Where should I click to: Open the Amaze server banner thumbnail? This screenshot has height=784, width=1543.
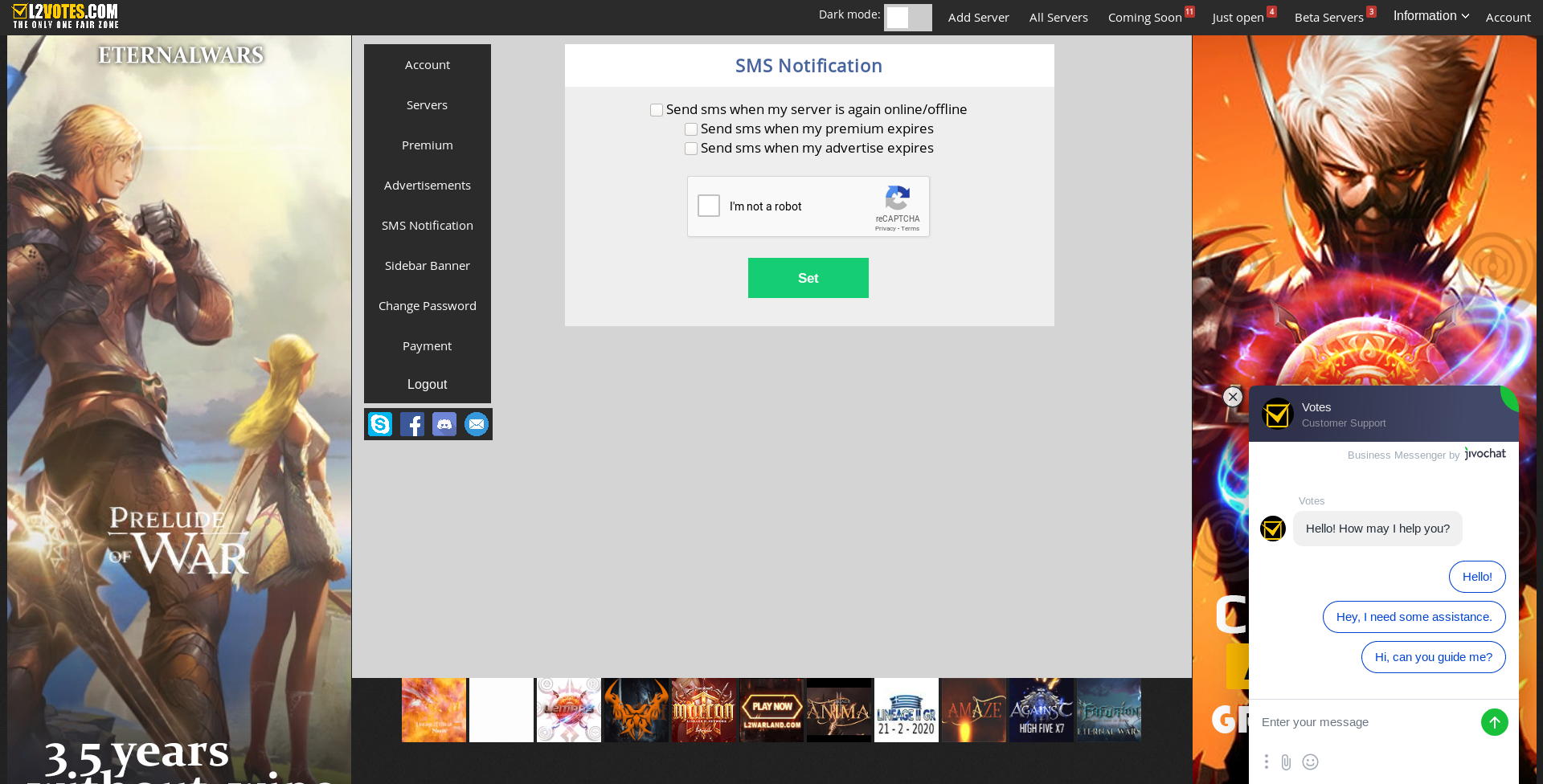click(x=974, y=710)
